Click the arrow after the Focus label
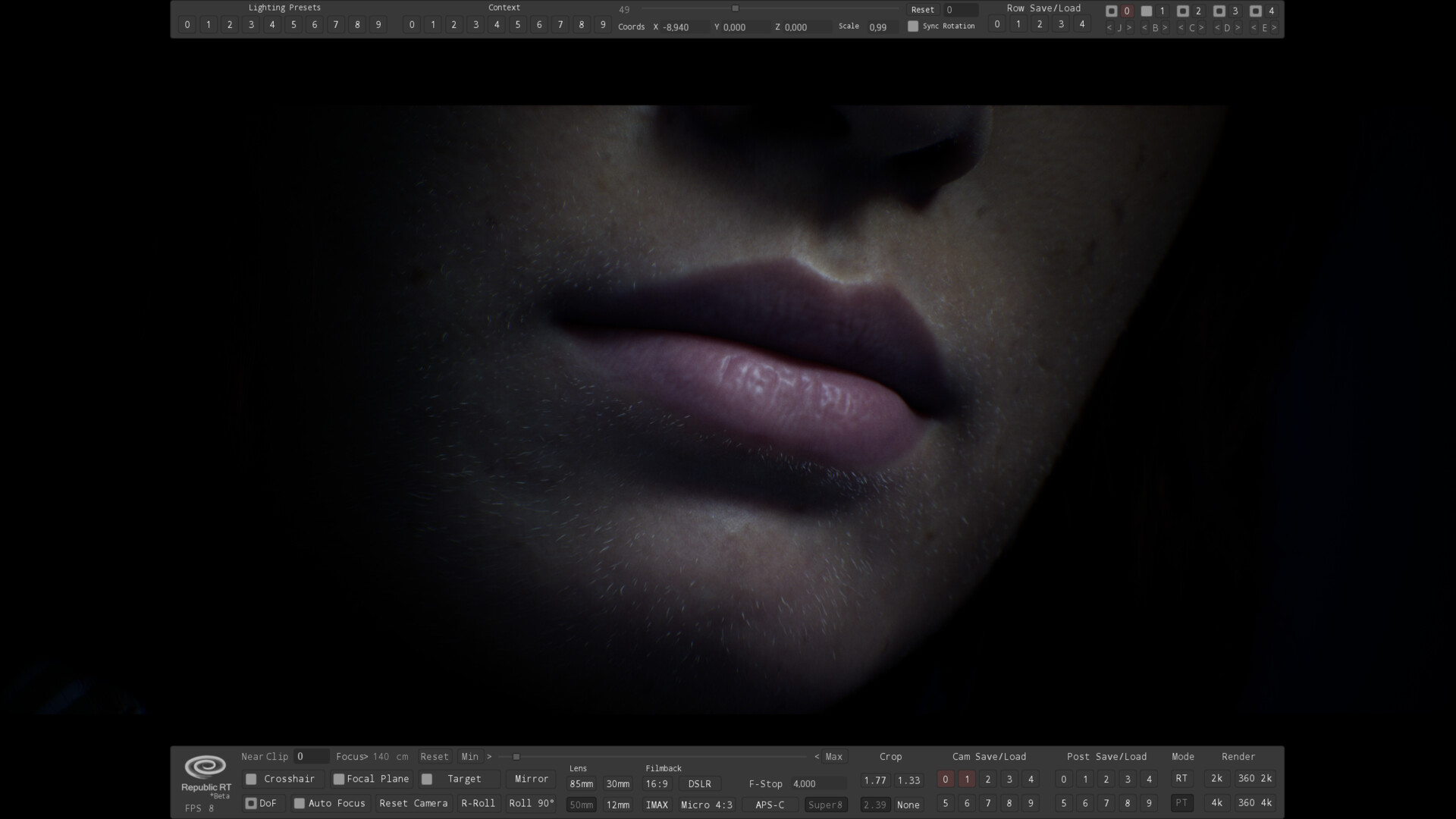 point(367,756)
